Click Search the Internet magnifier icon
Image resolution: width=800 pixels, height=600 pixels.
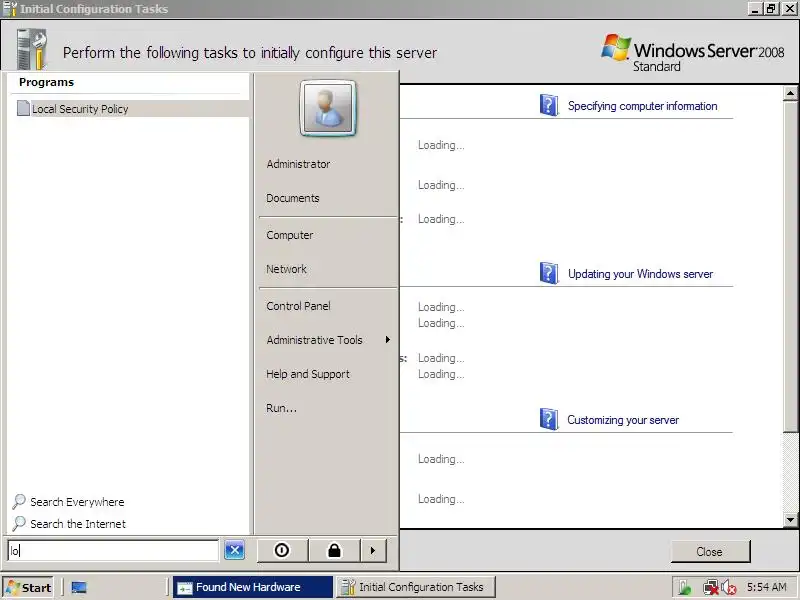[19, 523]
